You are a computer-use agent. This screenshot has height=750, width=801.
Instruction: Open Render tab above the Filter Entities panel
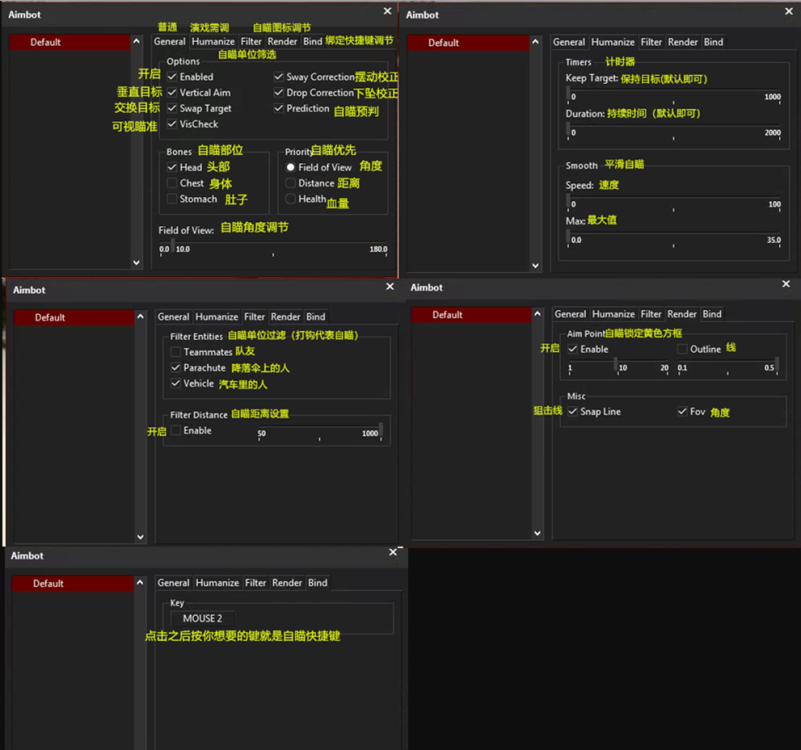285,317
